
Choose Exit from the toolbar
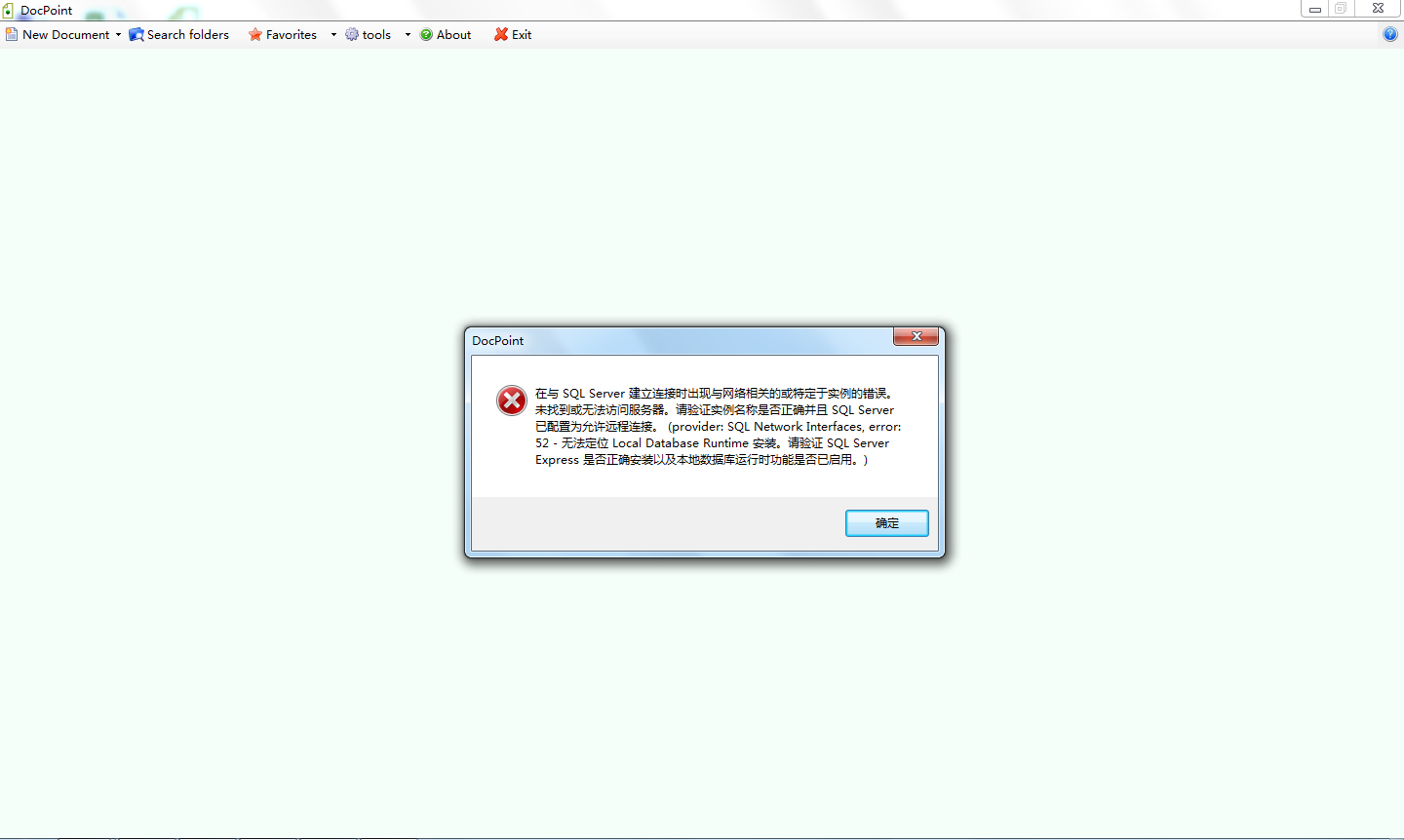[x=522, y=34]
